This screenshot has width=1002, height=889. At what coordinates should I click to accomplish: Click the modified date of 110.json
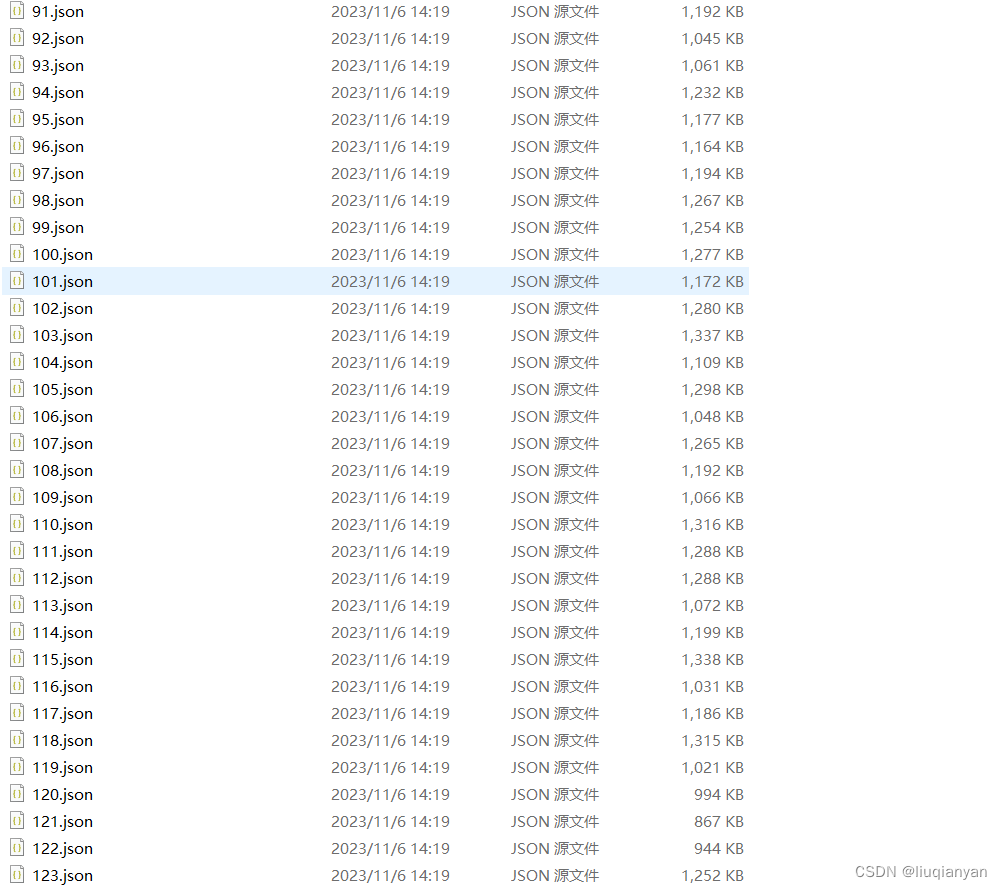pyautogui.click(x=390, y=525)
